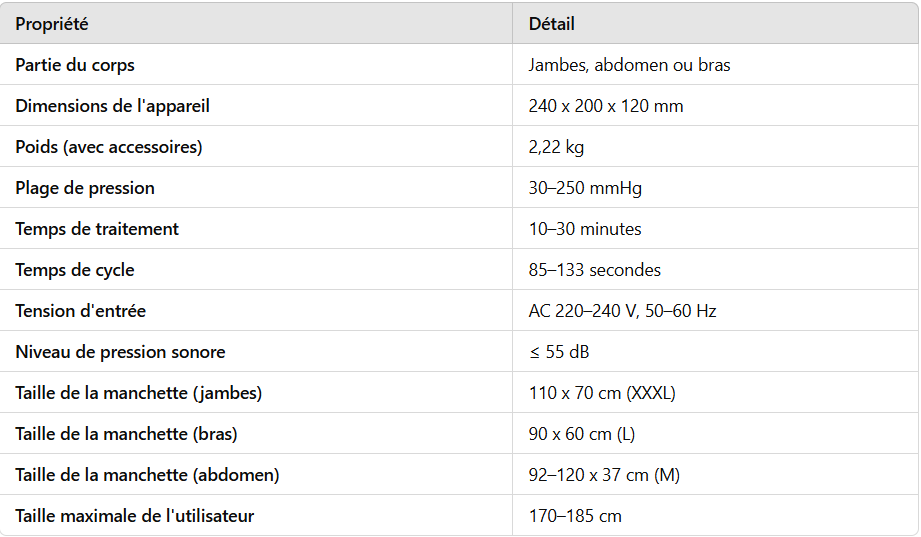Click the 2,22 kg value

click(556, 147)
